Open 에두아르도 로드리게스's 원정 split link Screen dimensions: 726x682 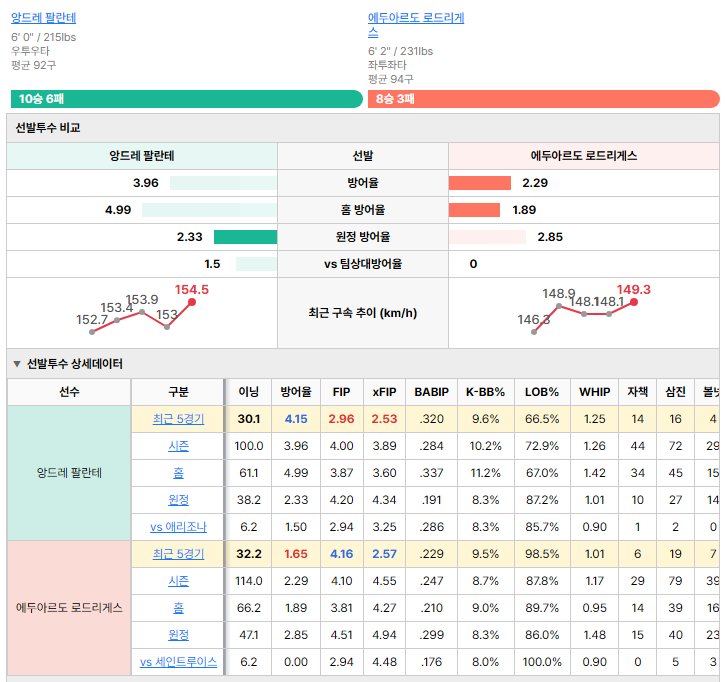[178, 635]
